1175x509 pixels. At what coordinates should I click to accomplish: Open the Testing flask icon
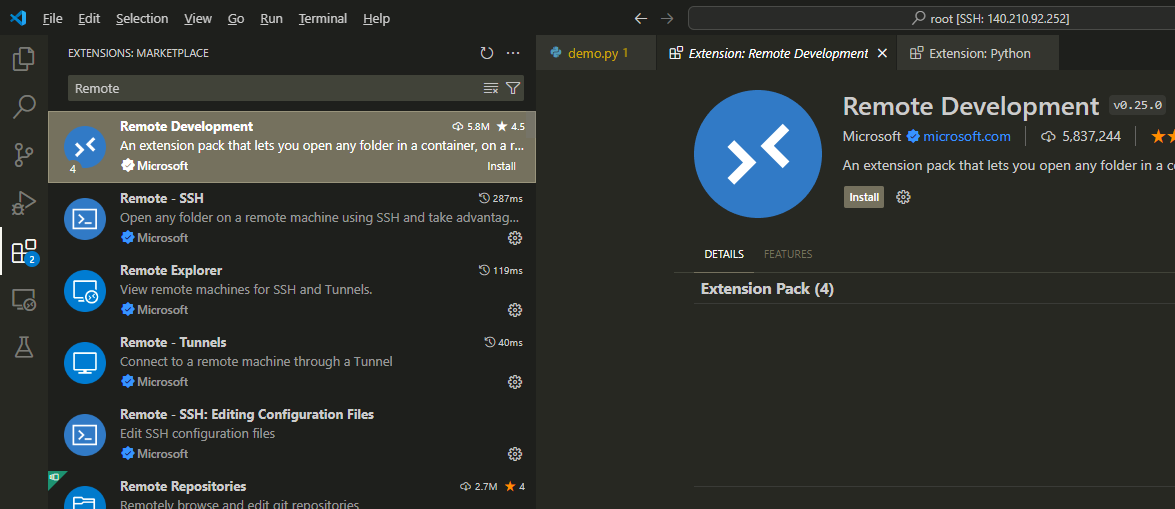coord(24,347)
